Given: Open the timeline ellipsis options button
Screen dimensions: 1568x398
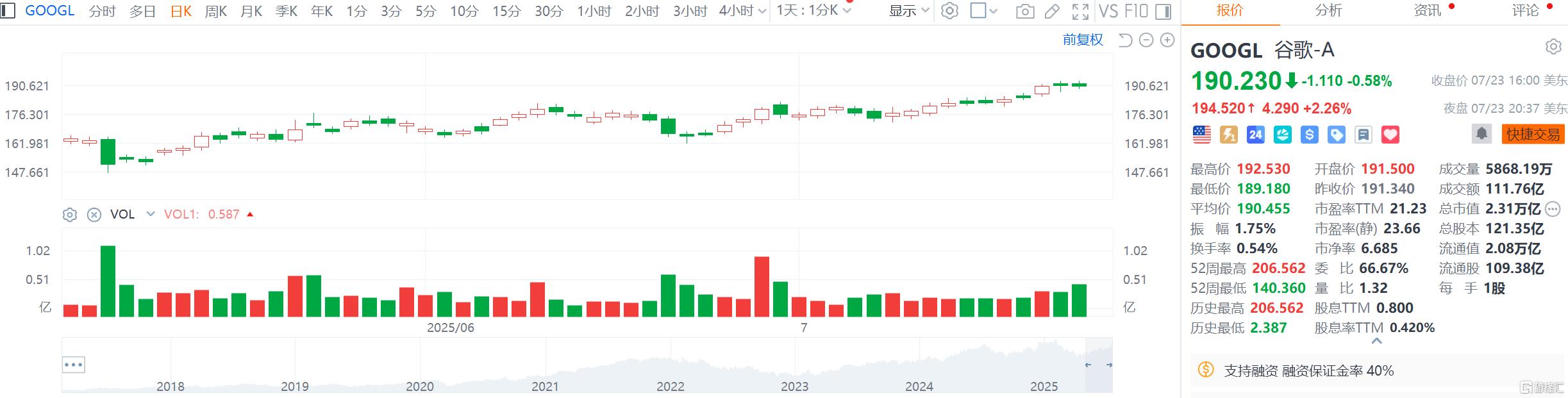Looking at the screenshot, I should coord(73,365).
